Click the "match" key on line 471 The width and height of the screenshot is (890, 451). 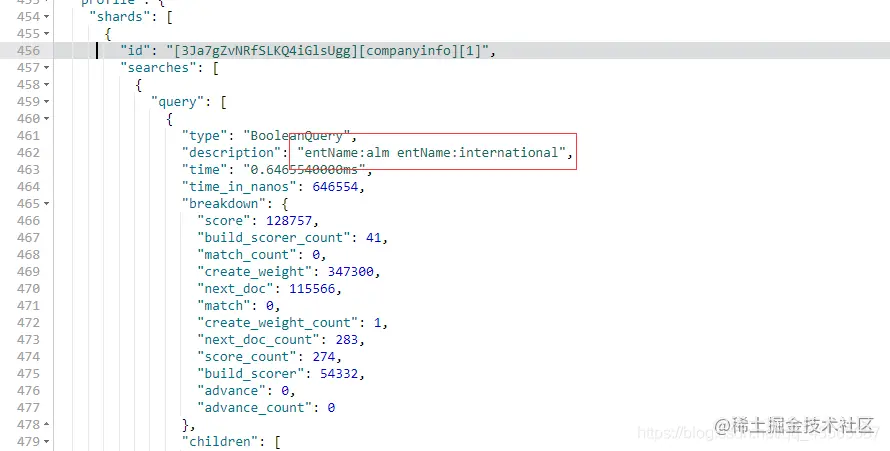click(x=224, y=306)
